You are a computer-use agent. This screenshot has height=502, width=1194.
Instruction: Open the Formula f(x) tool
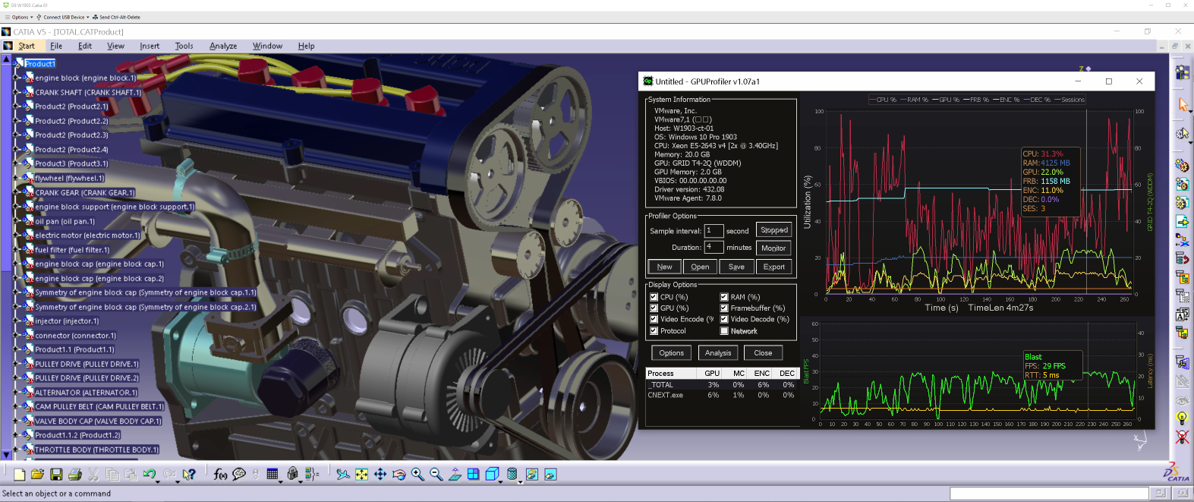click(219, 475)
